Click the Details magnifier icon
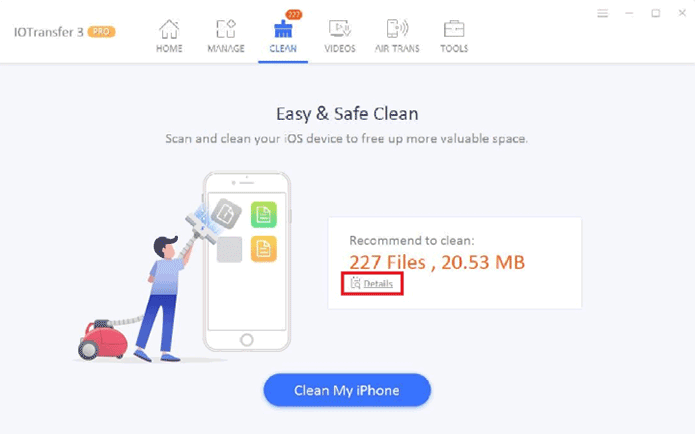This screenshot has width=700, height=434. [355, 283]
